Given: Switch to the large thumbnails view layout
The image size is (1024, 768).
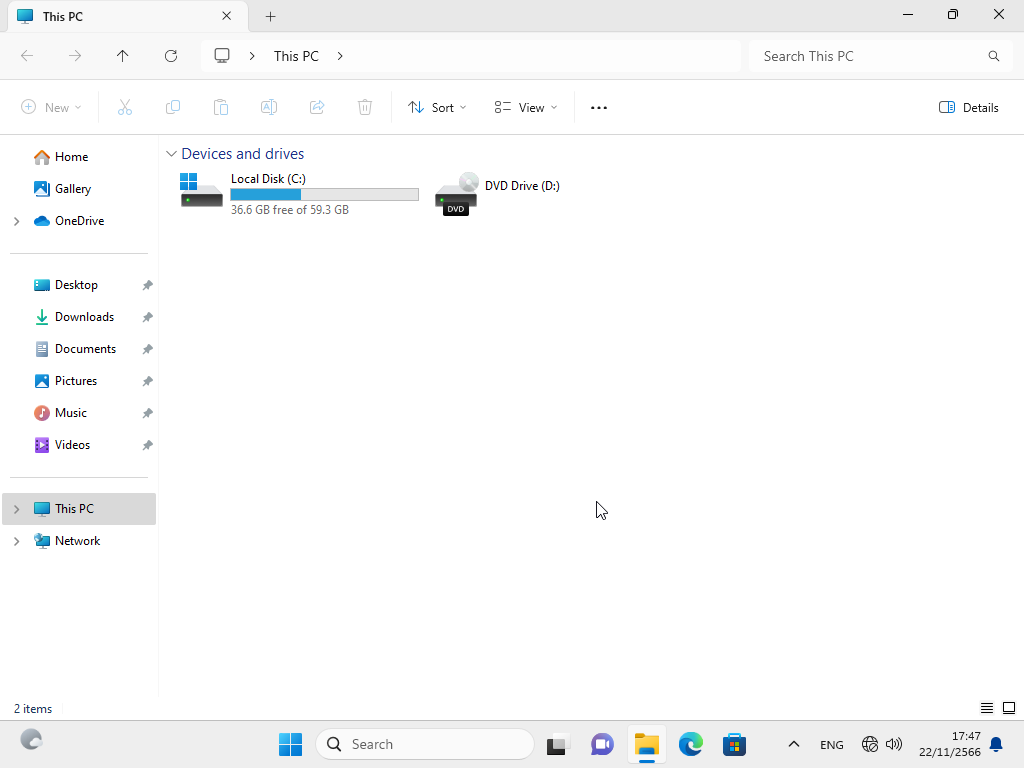Looking at the screenshot, I should point(1009,708).
